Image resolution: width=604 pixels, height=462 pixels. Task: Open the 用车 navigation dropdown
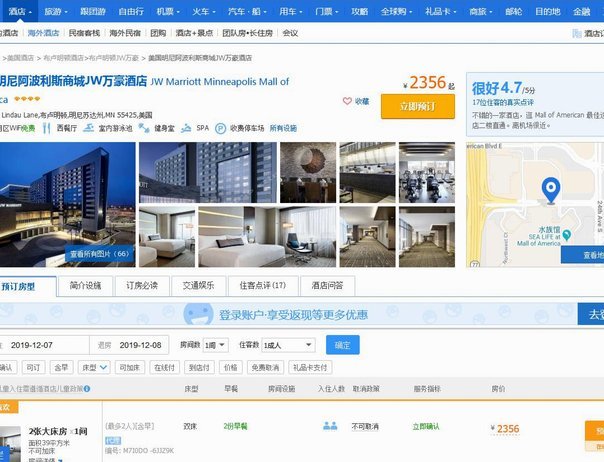pyautogui.click(x=291, y=12)
